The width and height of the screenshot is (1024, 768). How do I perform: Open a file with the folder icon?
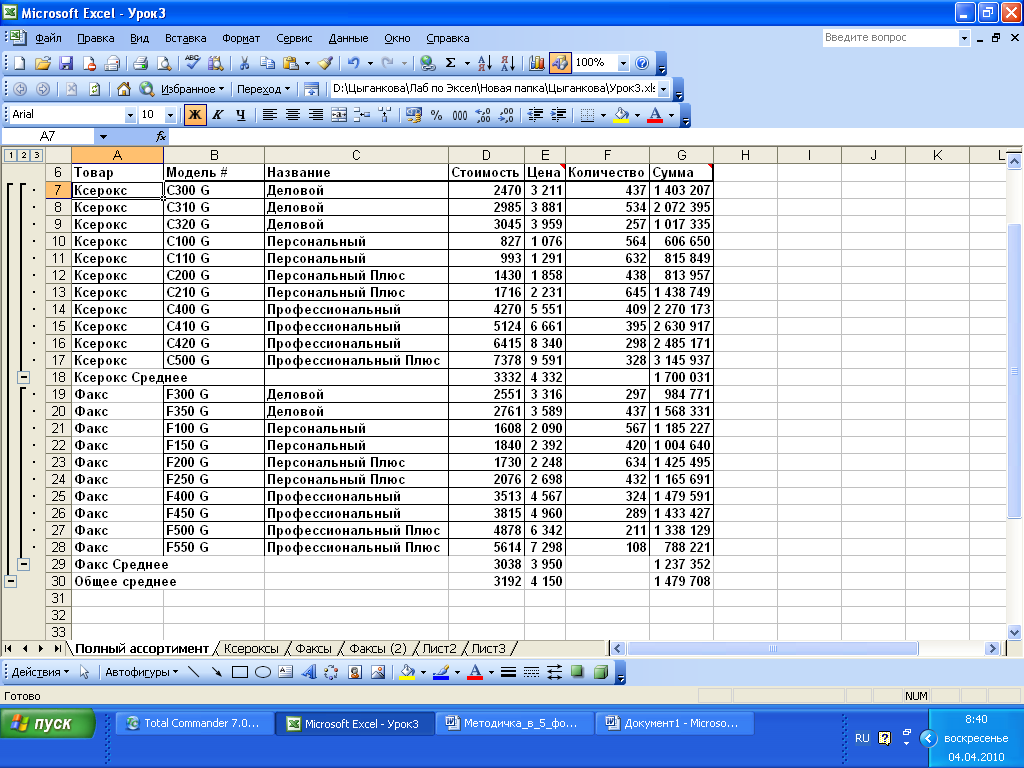tap(42, 63)
